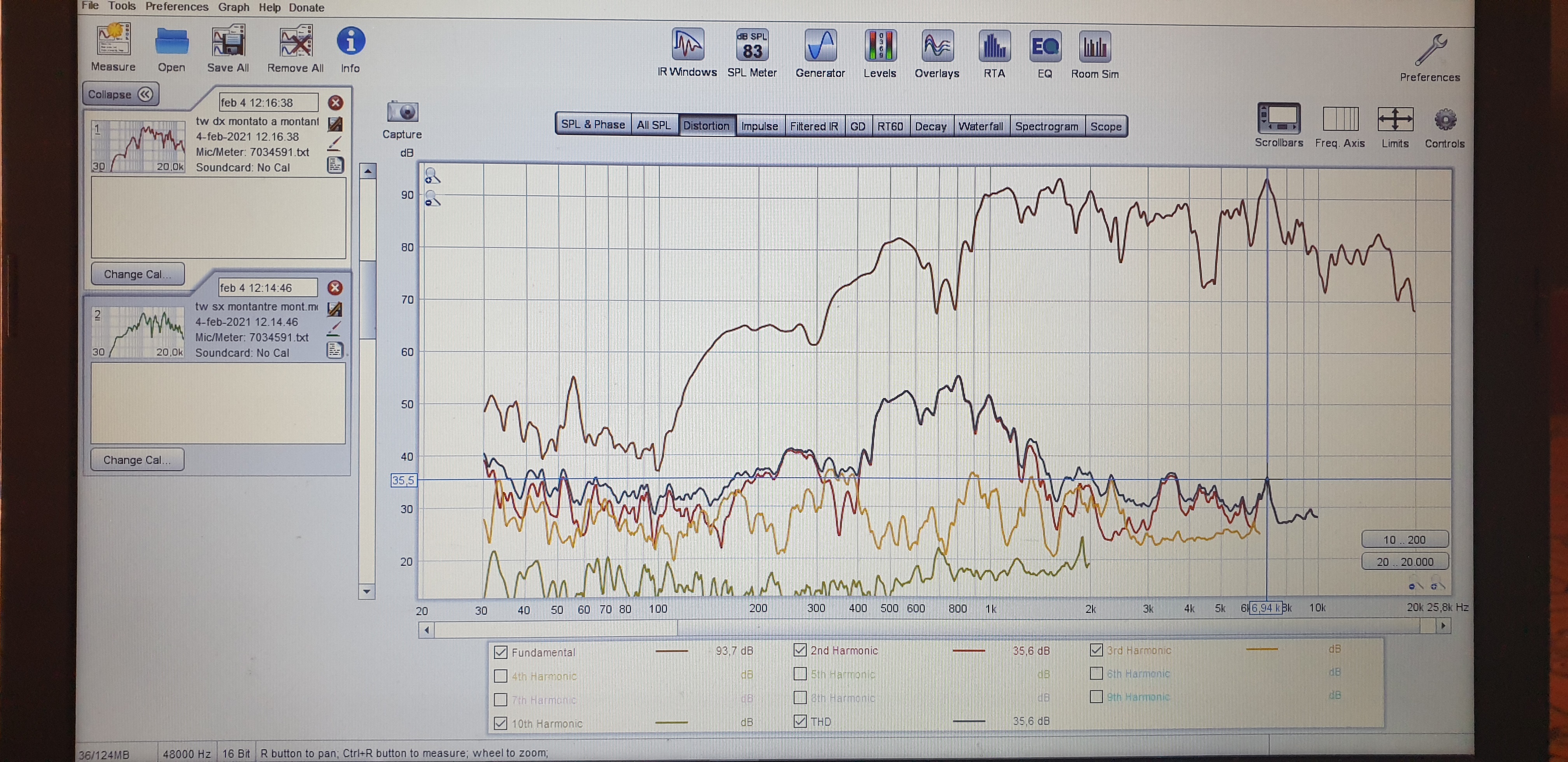1568x762 pixels.
Task: Click measurement list scroll down arrow
Action: click(366, 591)
